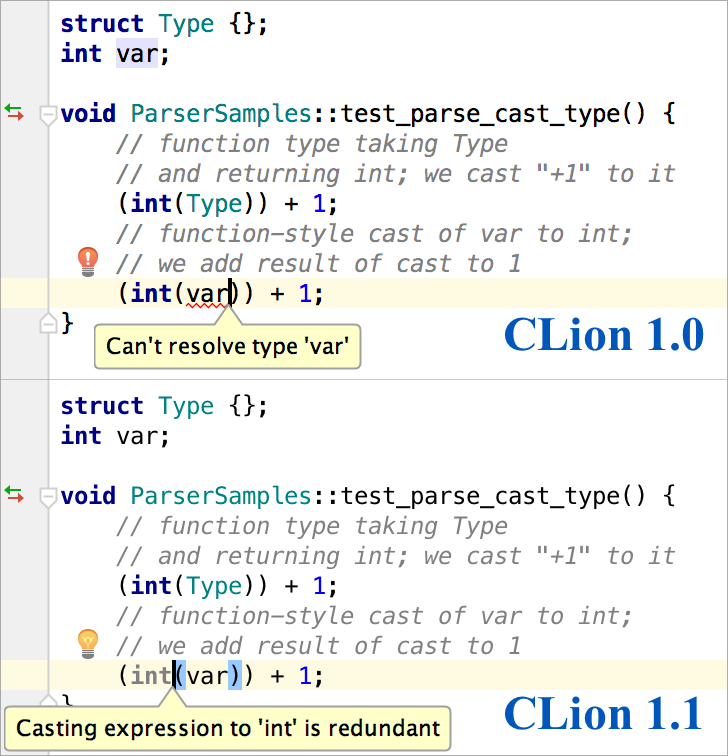Click 'test_parse_cast_type' method name in CLion 1.1 pane

[481, 497]
